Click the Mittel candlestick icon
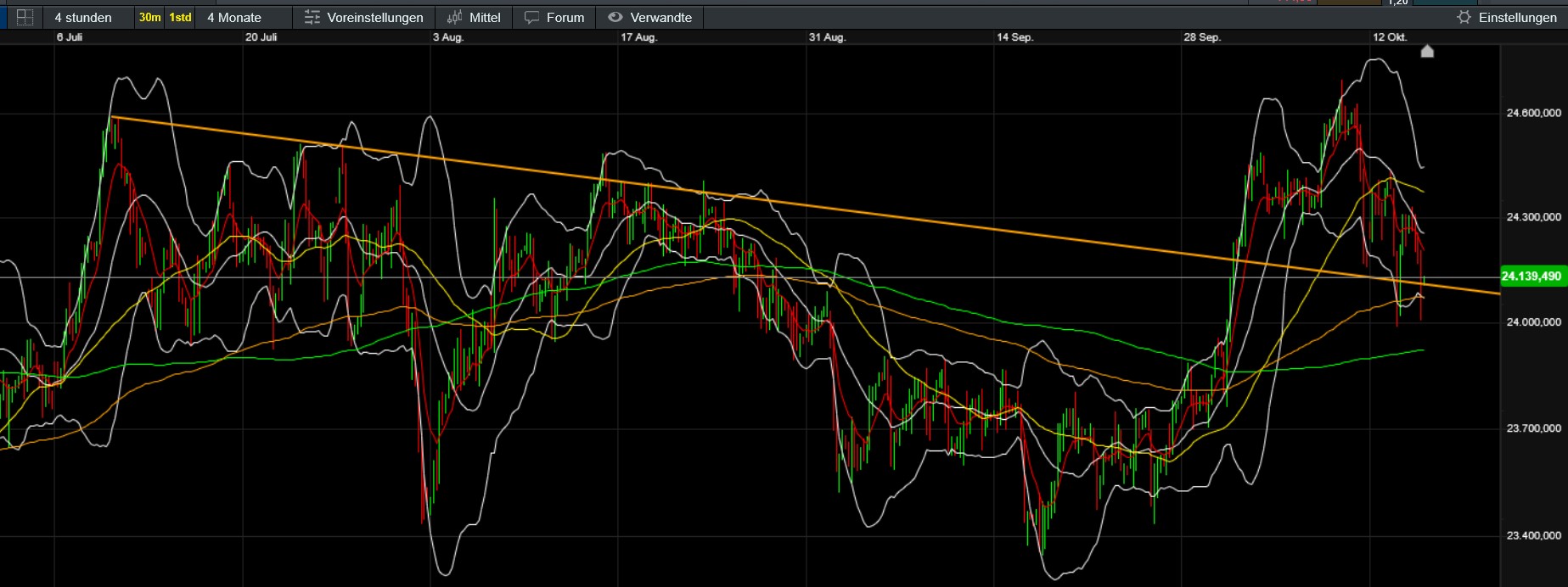The width and height of the screenshot is (1568, 587). pos(455,17)
